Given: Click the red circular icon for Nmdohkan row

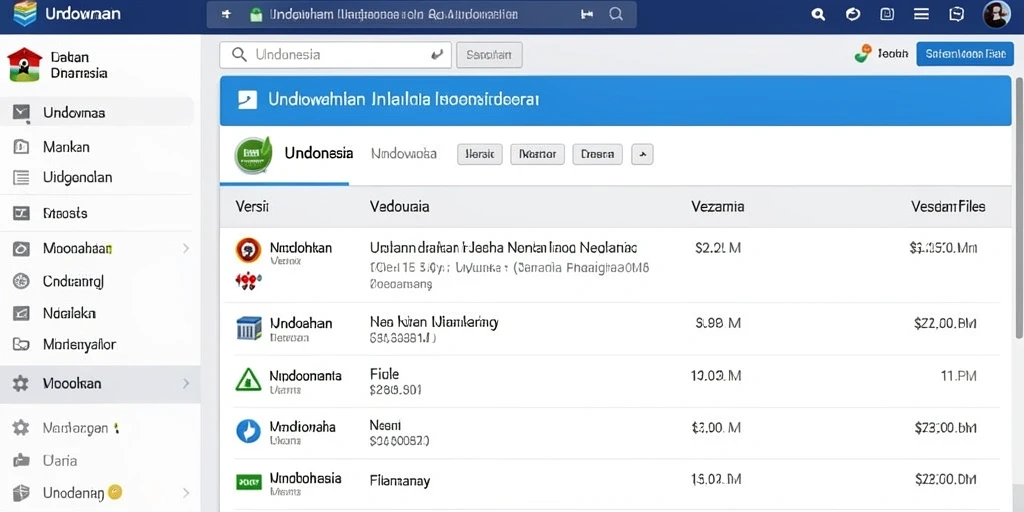Looking at the screenshot, I should pyautogui.click(x=248, y=250).
